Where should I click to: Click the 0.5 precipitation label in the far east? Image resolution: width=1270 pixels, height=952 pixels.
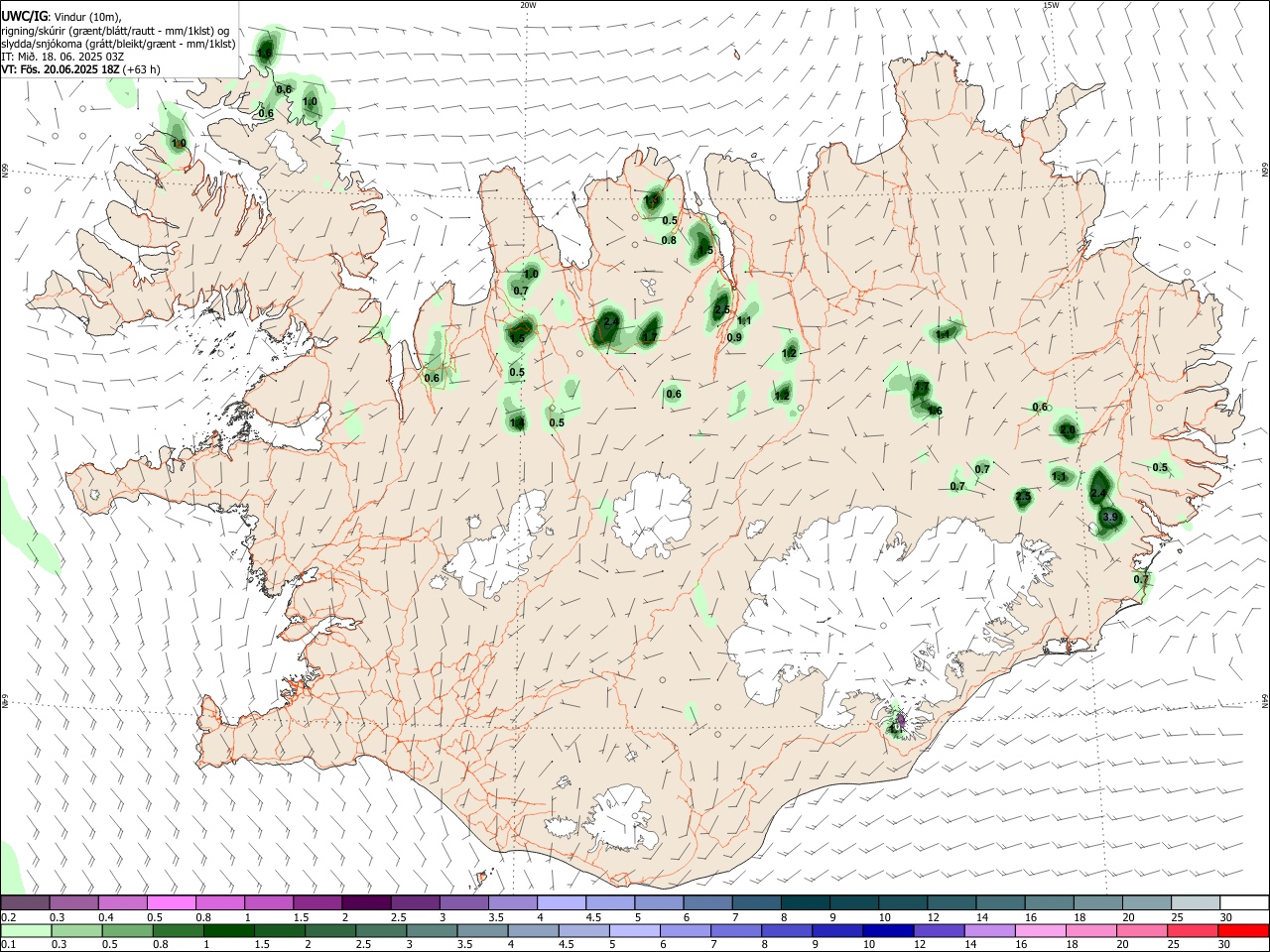[x=1160, y=468]
